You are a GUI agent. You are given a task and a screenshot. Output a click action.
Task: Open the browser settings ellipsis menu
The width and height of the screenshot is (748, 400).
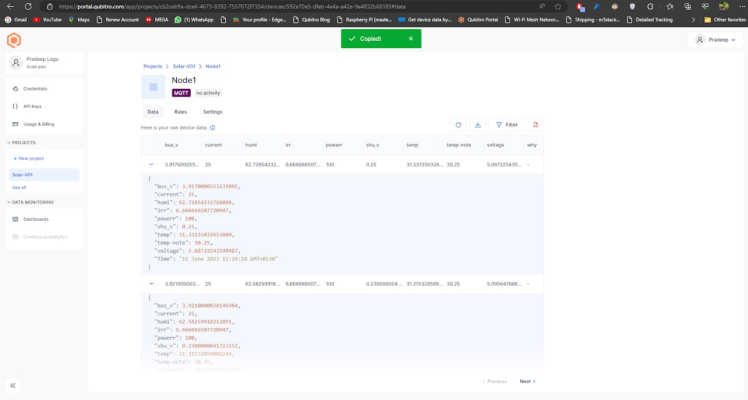pos(741,7)
